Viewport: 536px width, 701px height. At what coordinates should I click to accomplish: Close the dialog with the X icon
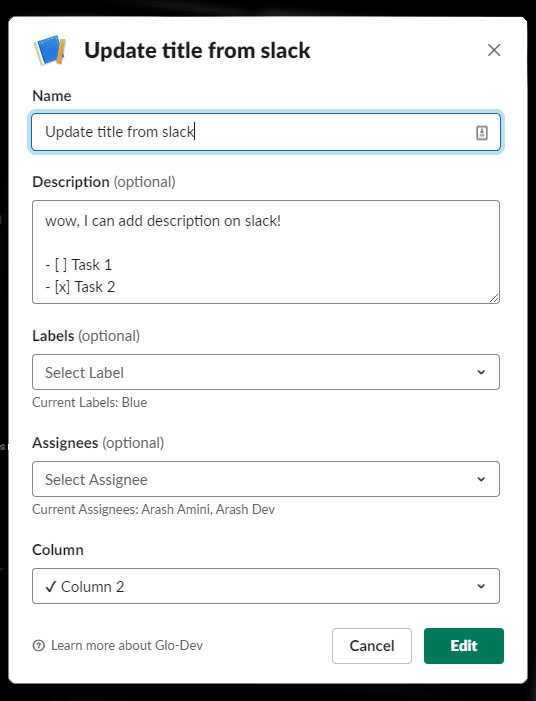tap(494, 50)
